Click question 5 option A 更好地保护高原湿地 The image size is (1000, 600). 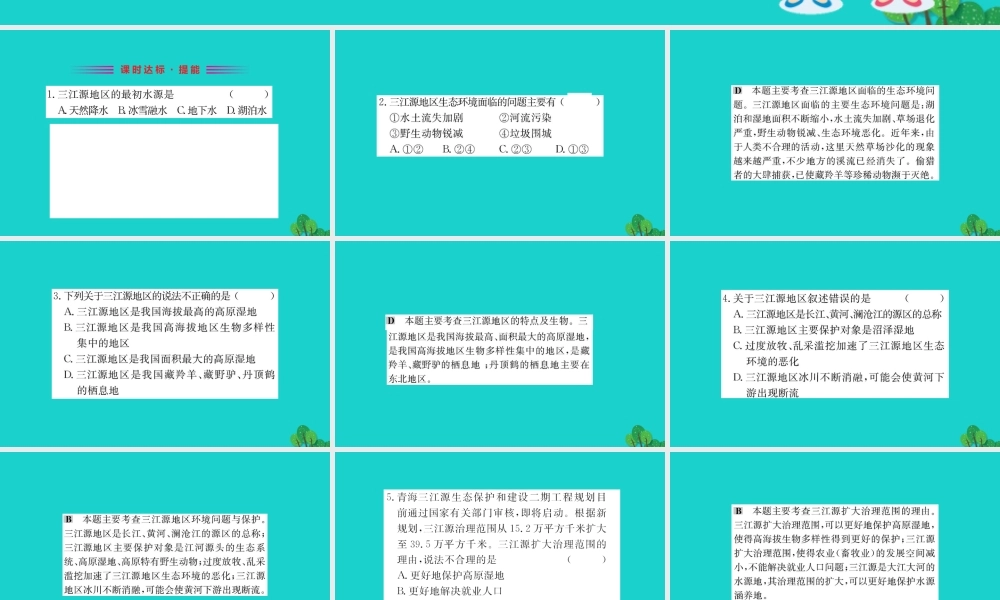[450, 575]
